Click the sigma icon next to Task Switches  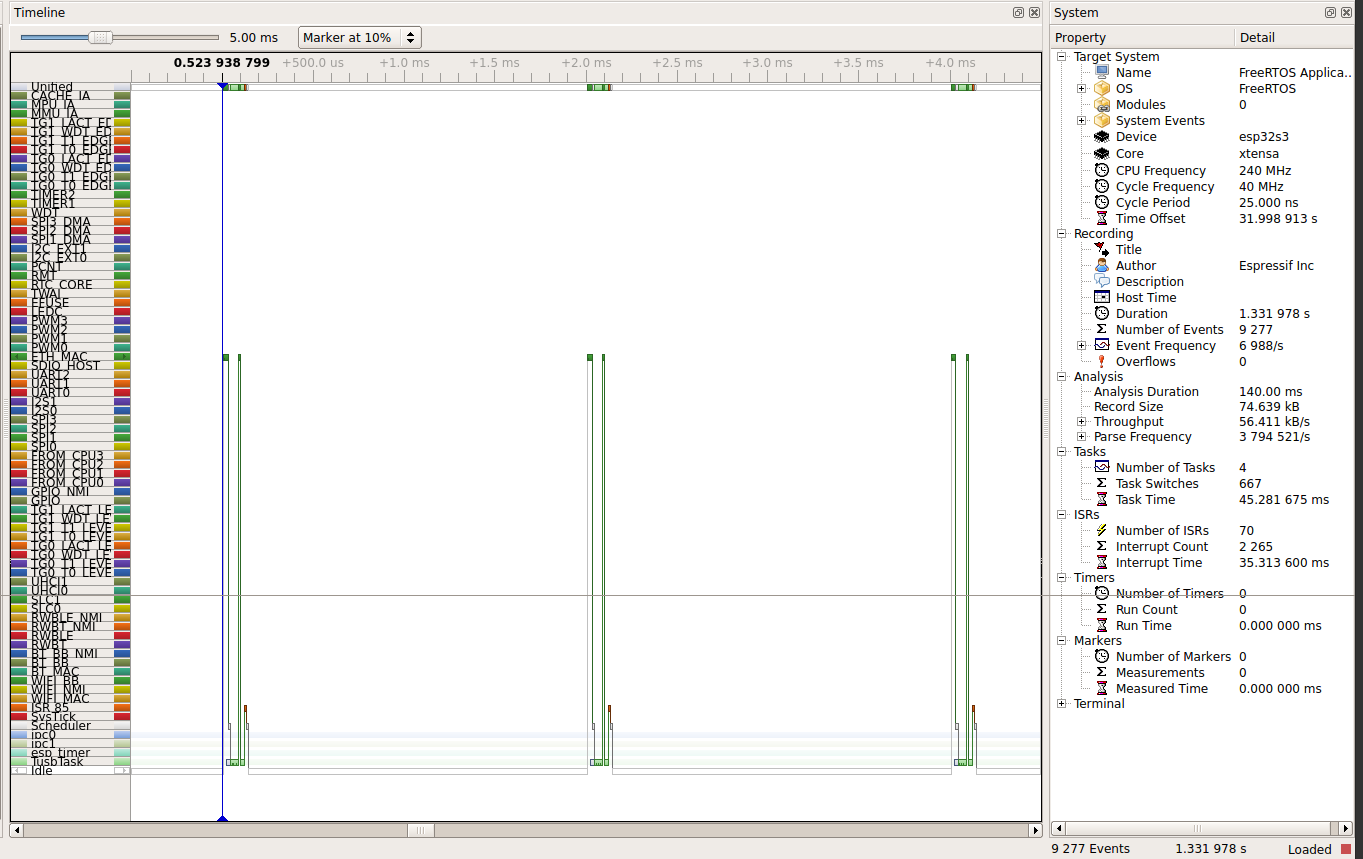[1101, 483]
